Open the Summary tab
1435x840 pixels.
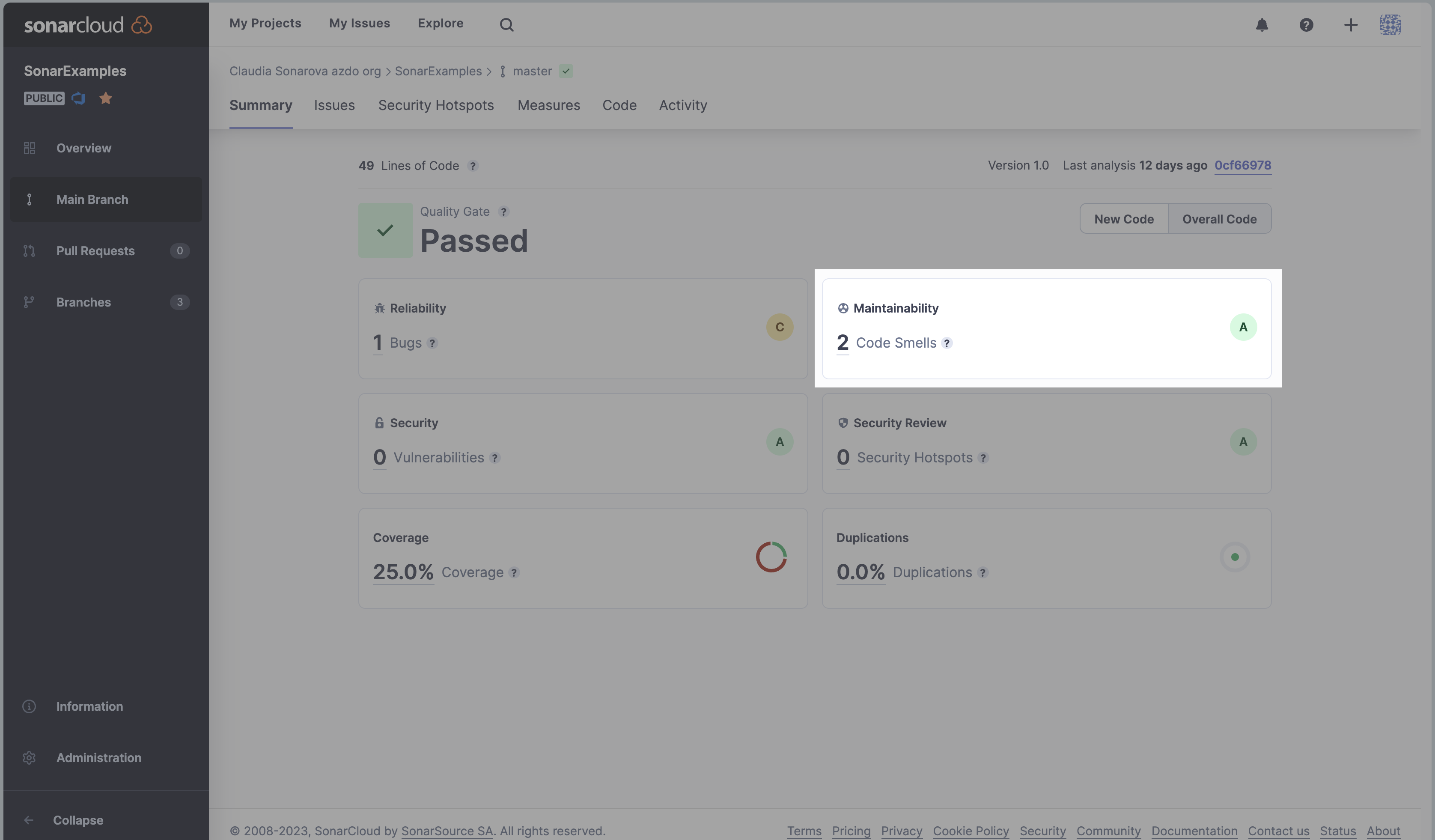pos(261,105)
